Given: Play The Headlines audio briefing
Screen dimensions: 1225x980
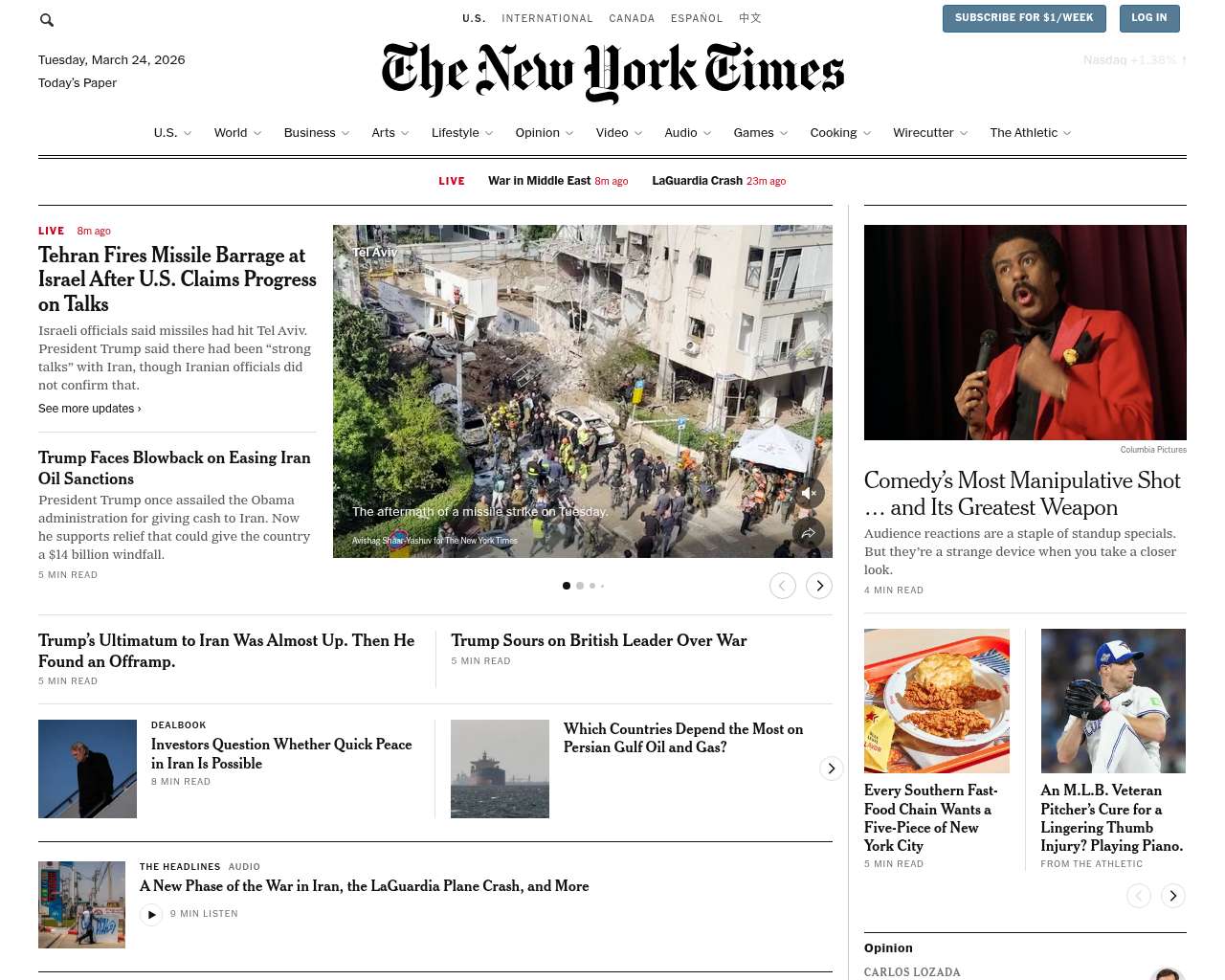Looking at the screenshot, I should pyautogui.click(x=151, y=915).
